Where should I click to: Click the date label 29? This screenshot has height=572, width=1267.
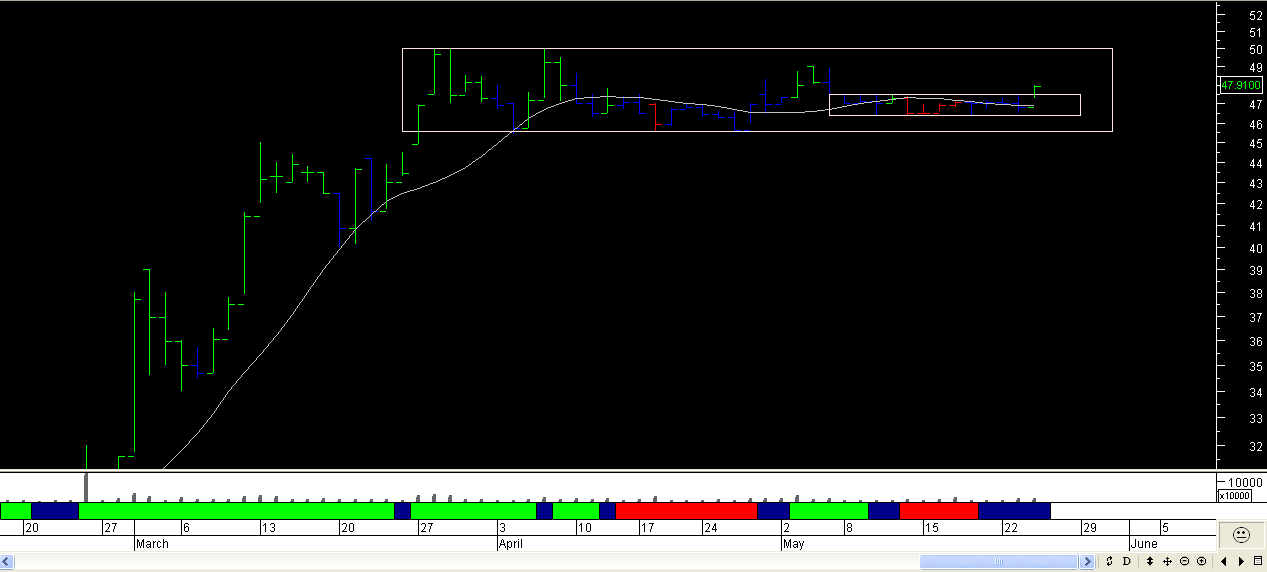1090,528
